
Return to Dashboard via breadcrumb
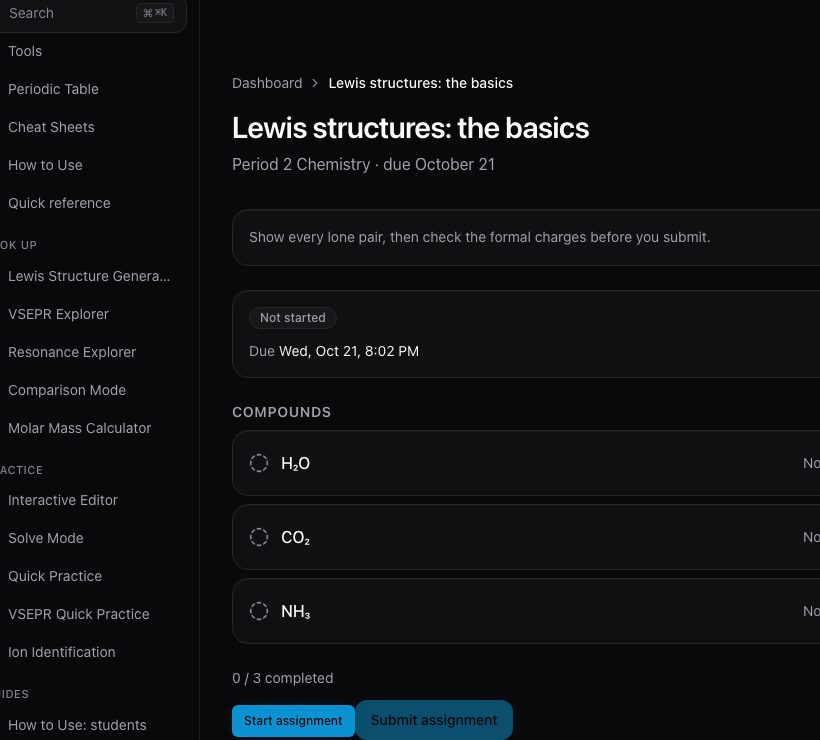(x=267, y=83)
